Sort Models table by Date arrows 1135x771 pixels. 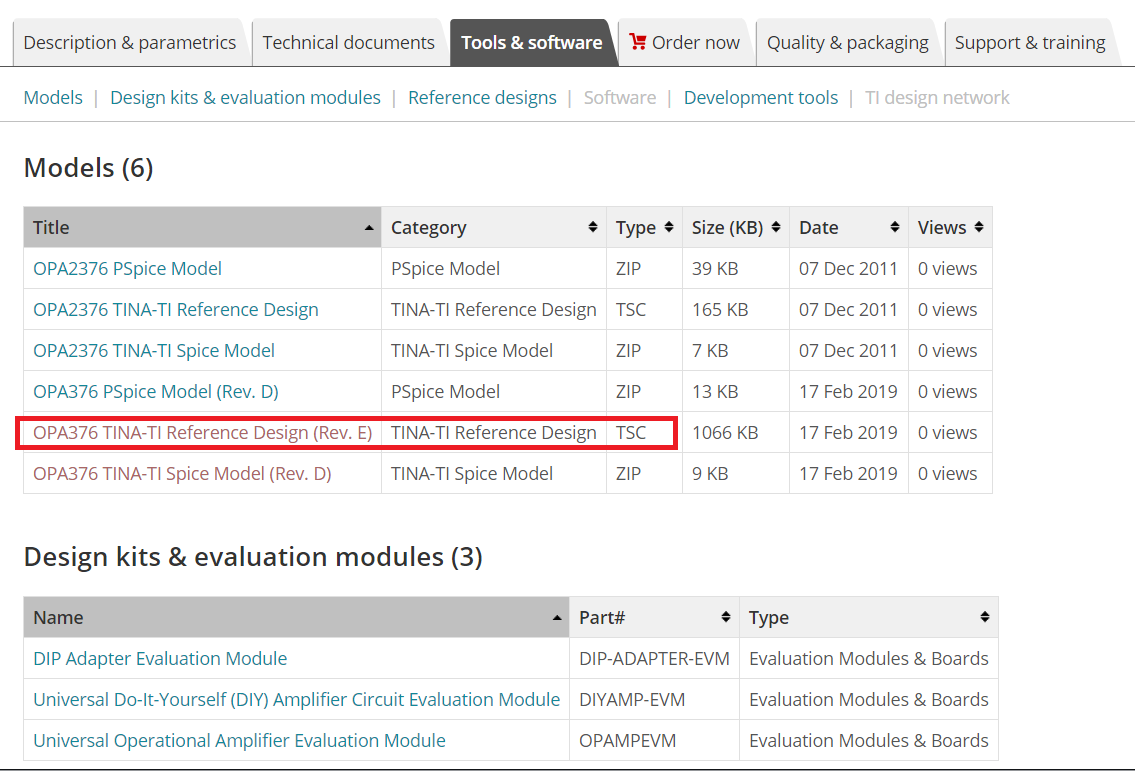pos(895,227)
